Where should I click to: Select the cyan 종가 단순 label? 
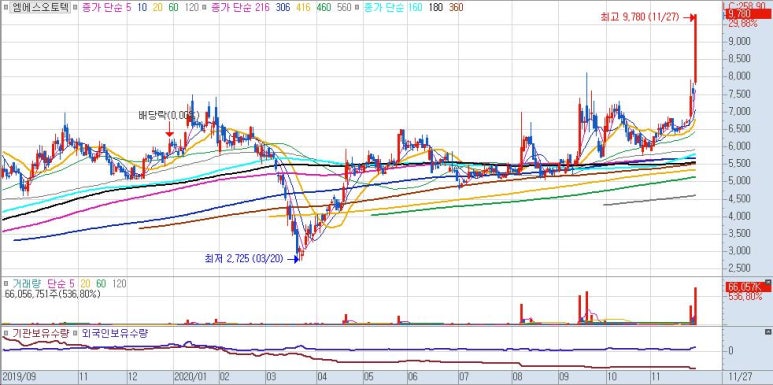click(x=383, y=8)
